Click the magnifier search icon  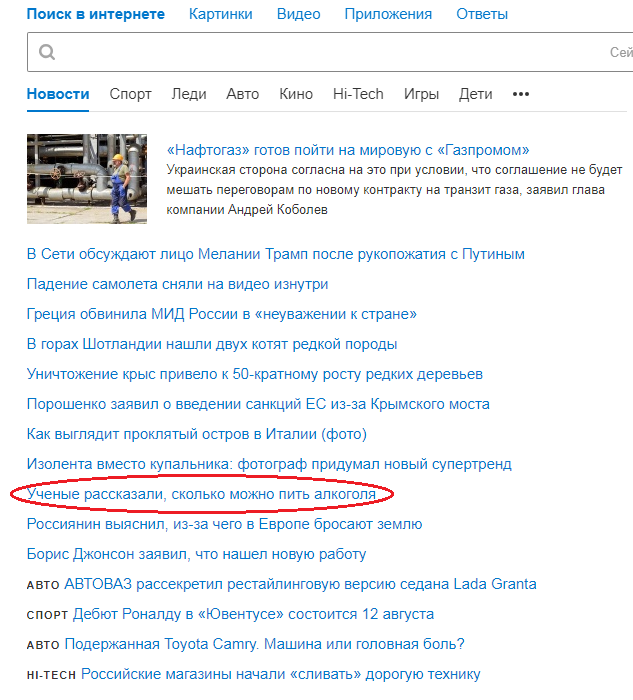pos(47,52)
